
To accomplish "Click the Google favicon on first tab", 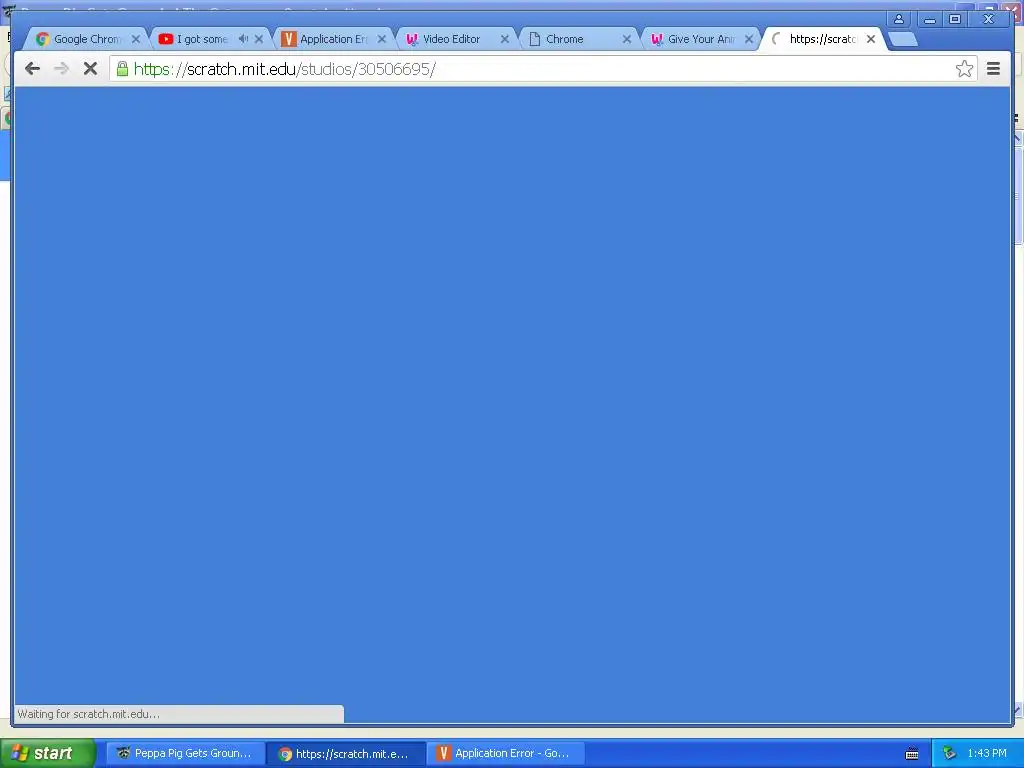I will [x=43, y=39].
